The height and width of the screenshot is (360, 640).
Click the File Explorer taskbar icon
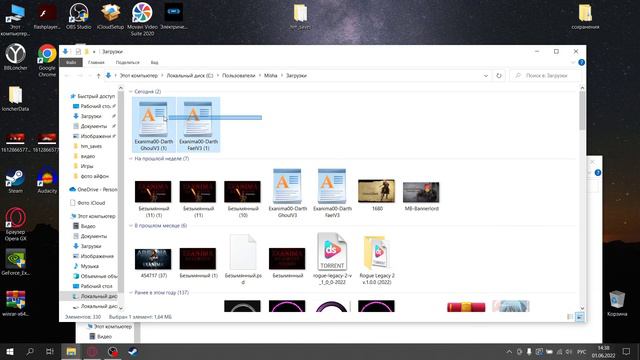(71, 351)
